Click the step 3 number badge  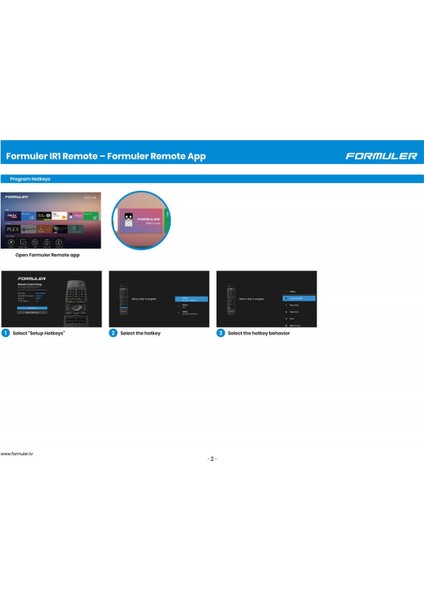(x=220, y=333)
